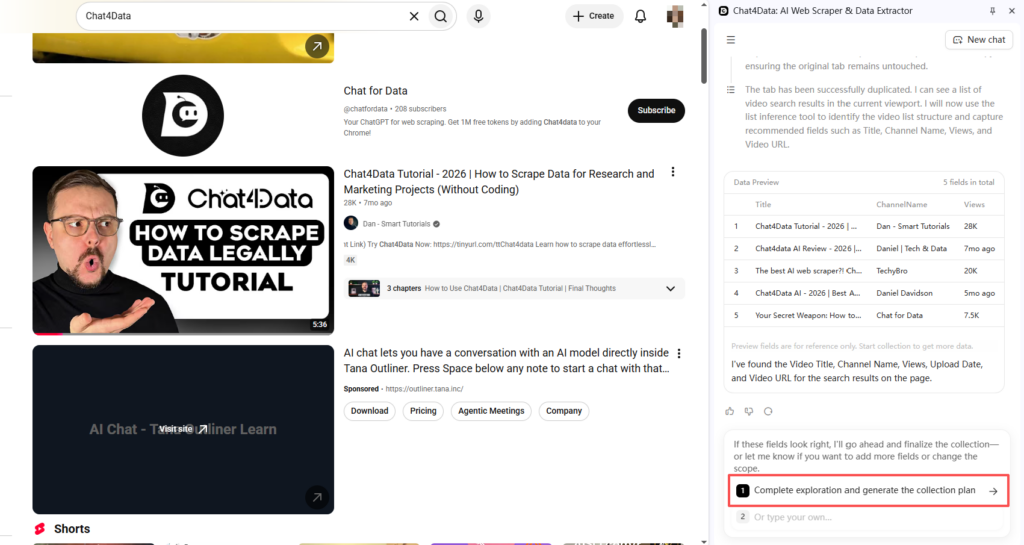Click the Views column header
The image size is (1024, 545).
[x=974, y=204]
